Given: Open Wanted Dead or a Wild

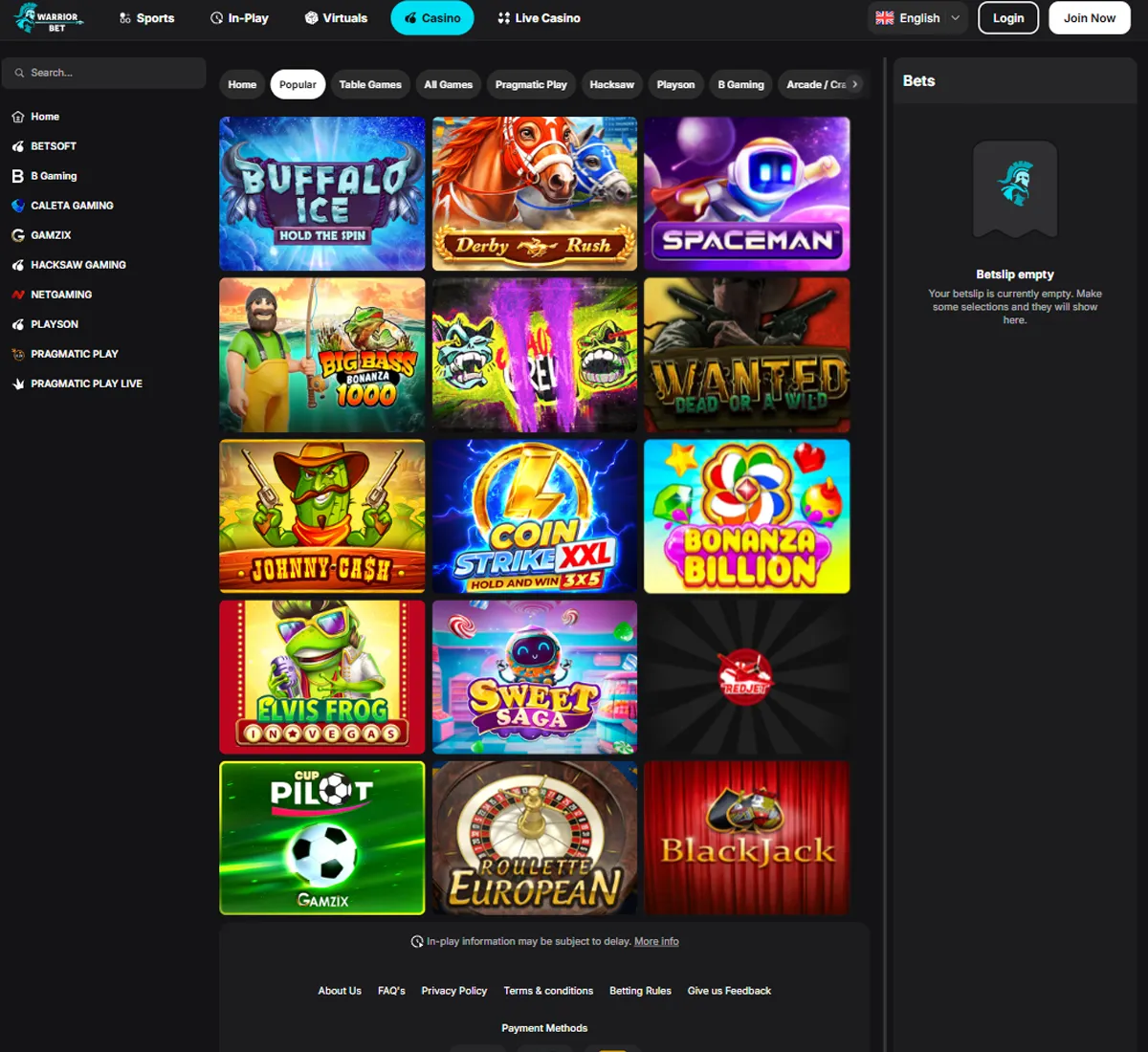Looking at the screenshot, I should click(x=747, y=355).
